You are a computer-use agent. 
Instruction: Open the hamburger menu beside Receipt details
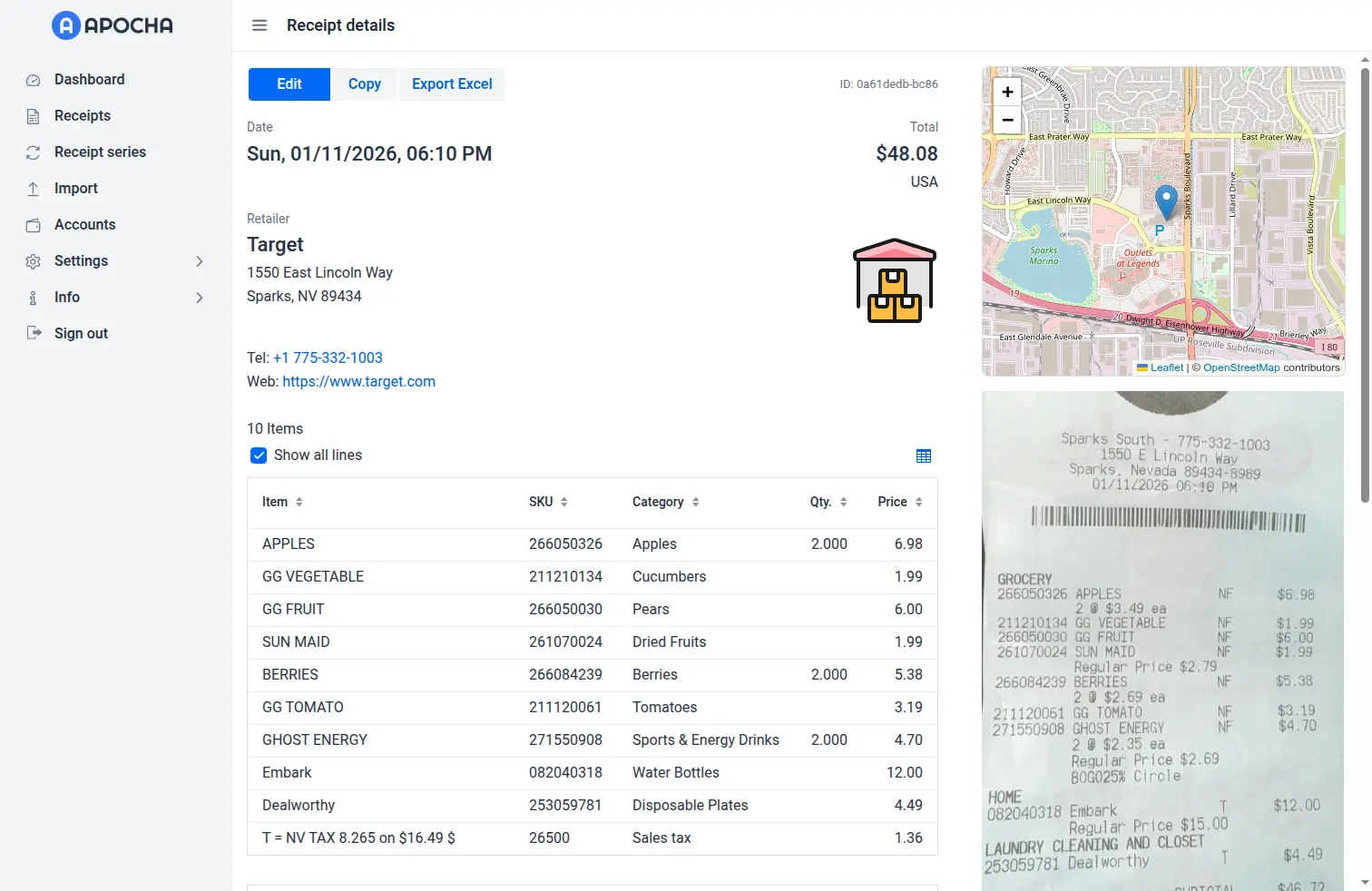pyautogui.click(x=260, y=25)
